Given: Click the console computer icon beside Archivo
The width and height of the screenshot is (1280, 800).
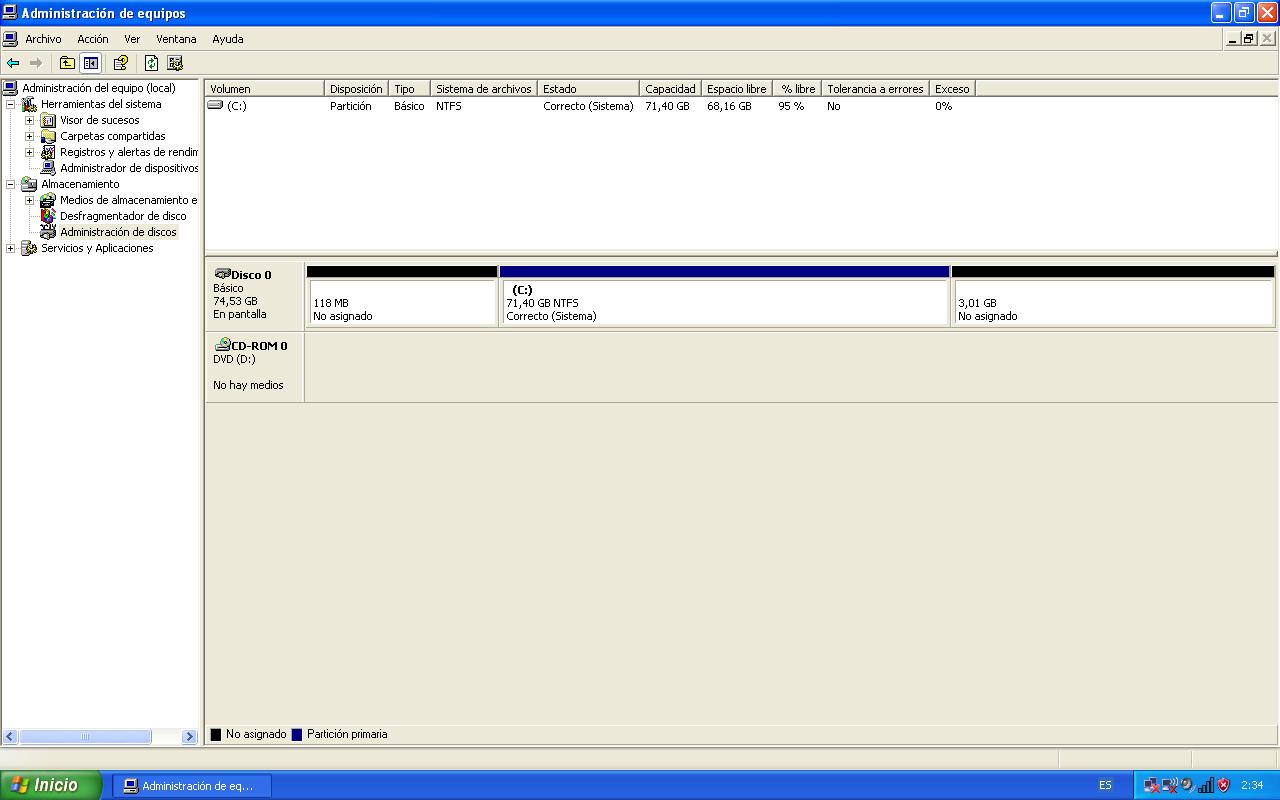Looking at the screenshot, I should [x=10, y=39].
